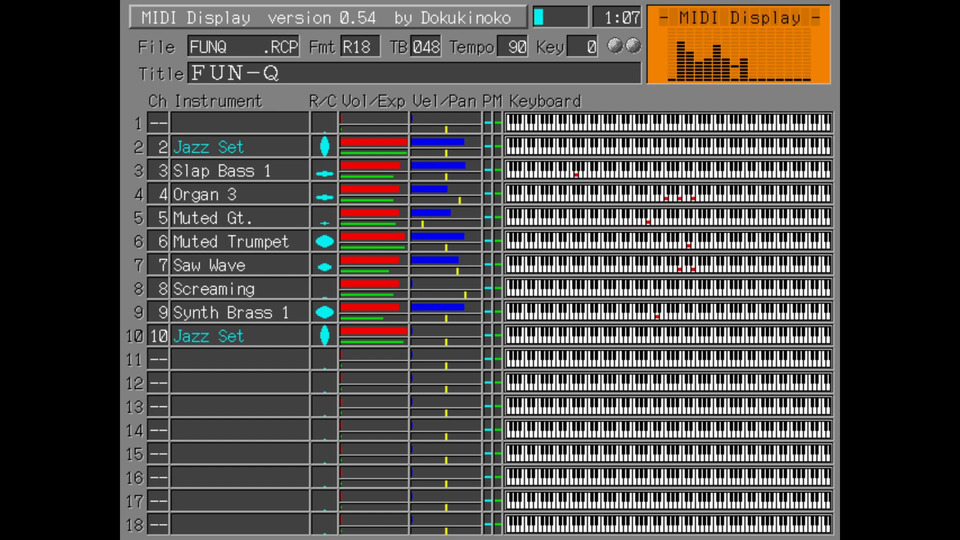This screenshot has height=540, width=960.
Task: Click the Tempo value field showing 90
Action: click(511, 47)
